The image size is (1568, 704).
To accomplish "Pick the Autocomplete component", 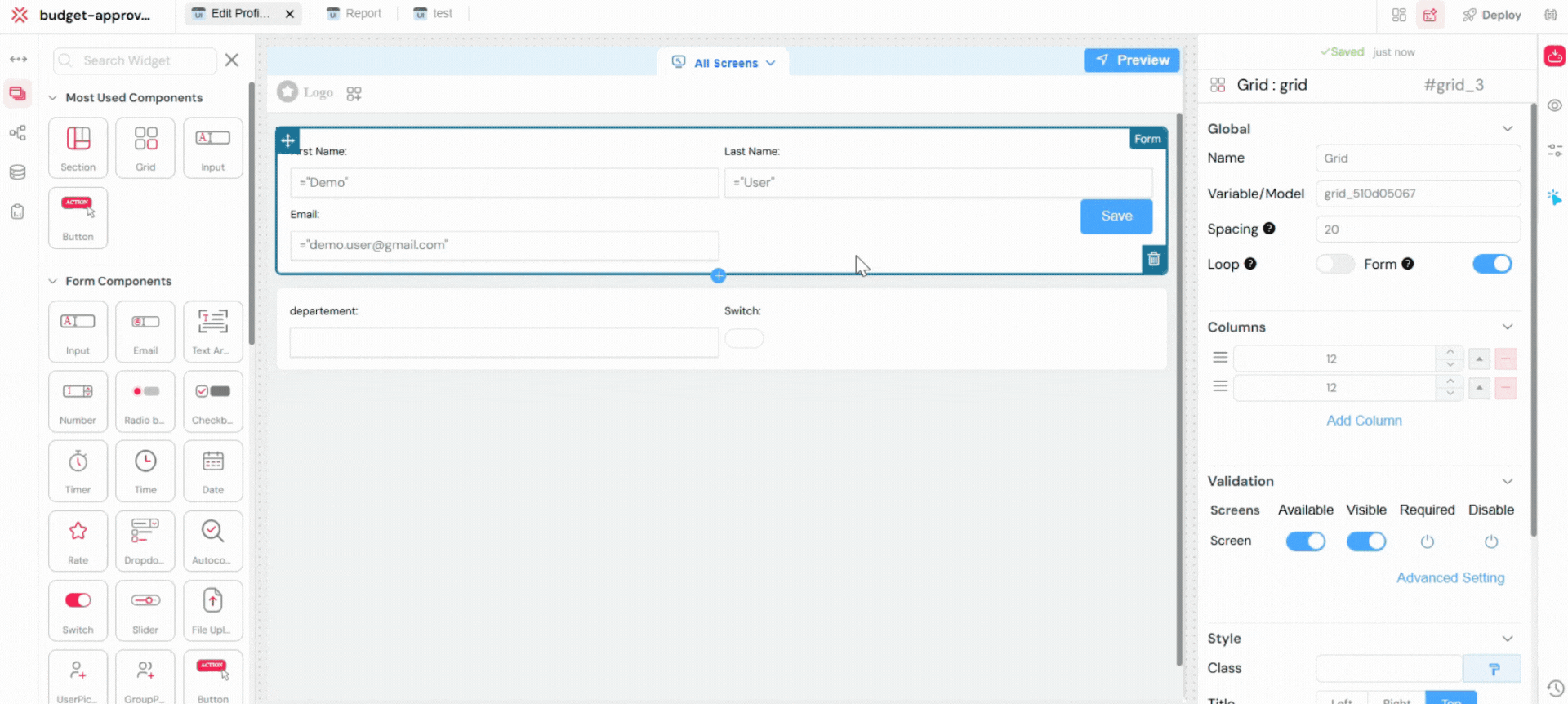I will point(212,541).
